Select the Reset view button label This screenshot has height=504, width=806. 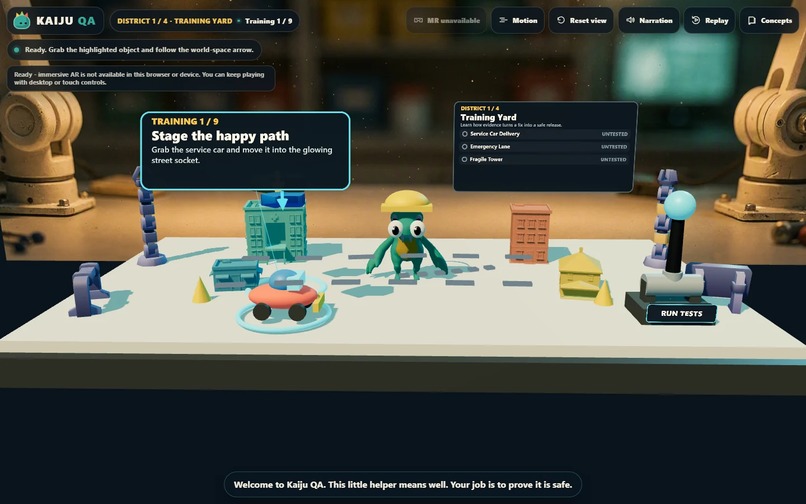tap(588, 21)
